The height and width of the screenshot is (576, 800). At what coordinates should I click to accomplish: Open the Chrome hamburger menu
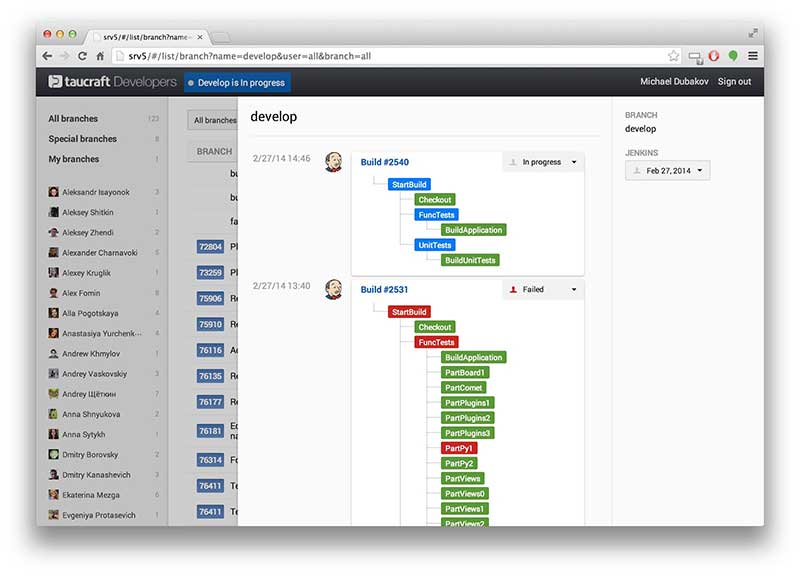752,57
